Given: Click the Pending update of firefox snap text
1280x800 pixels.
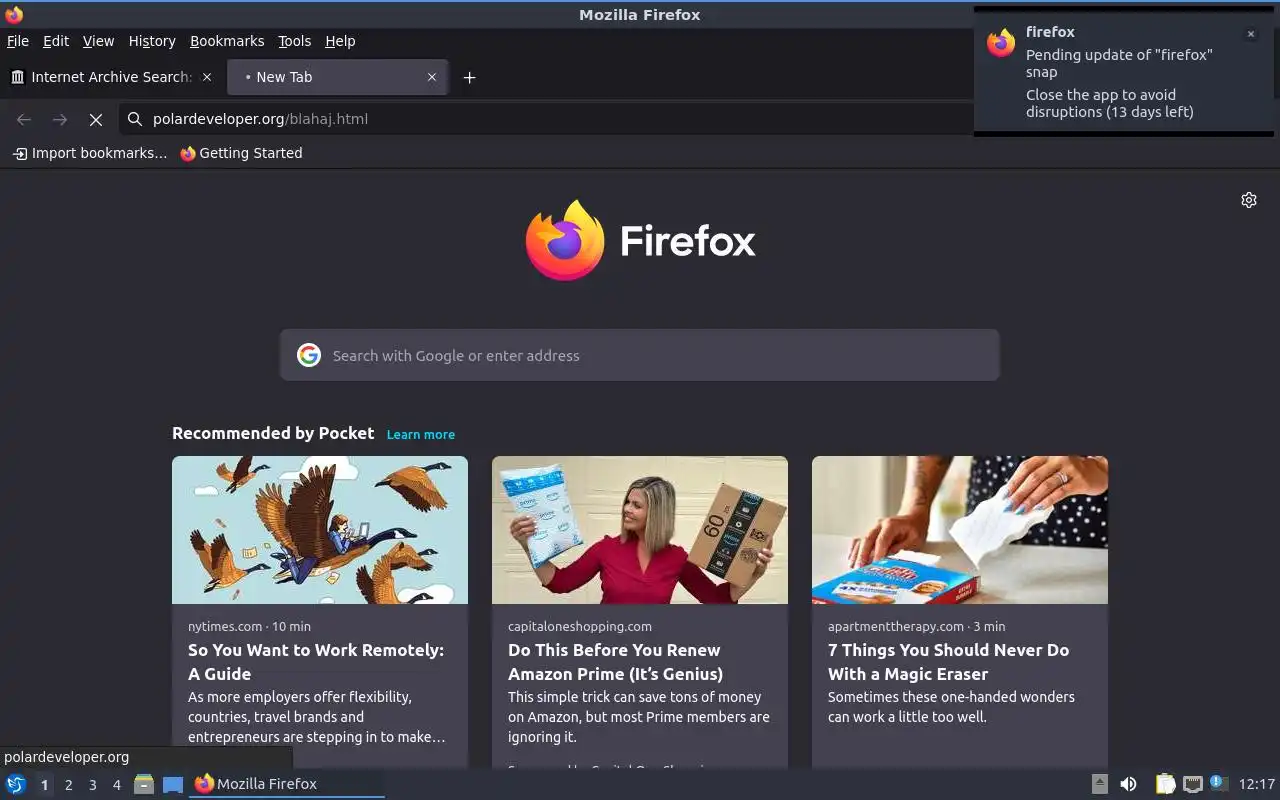Looking at the screenshot, I should (1119, 63).
